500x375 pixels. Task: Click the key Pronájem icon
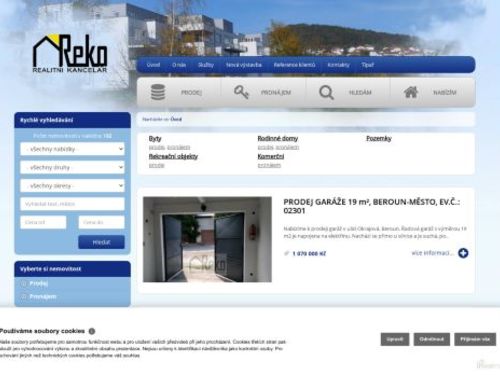pos(241,92)
